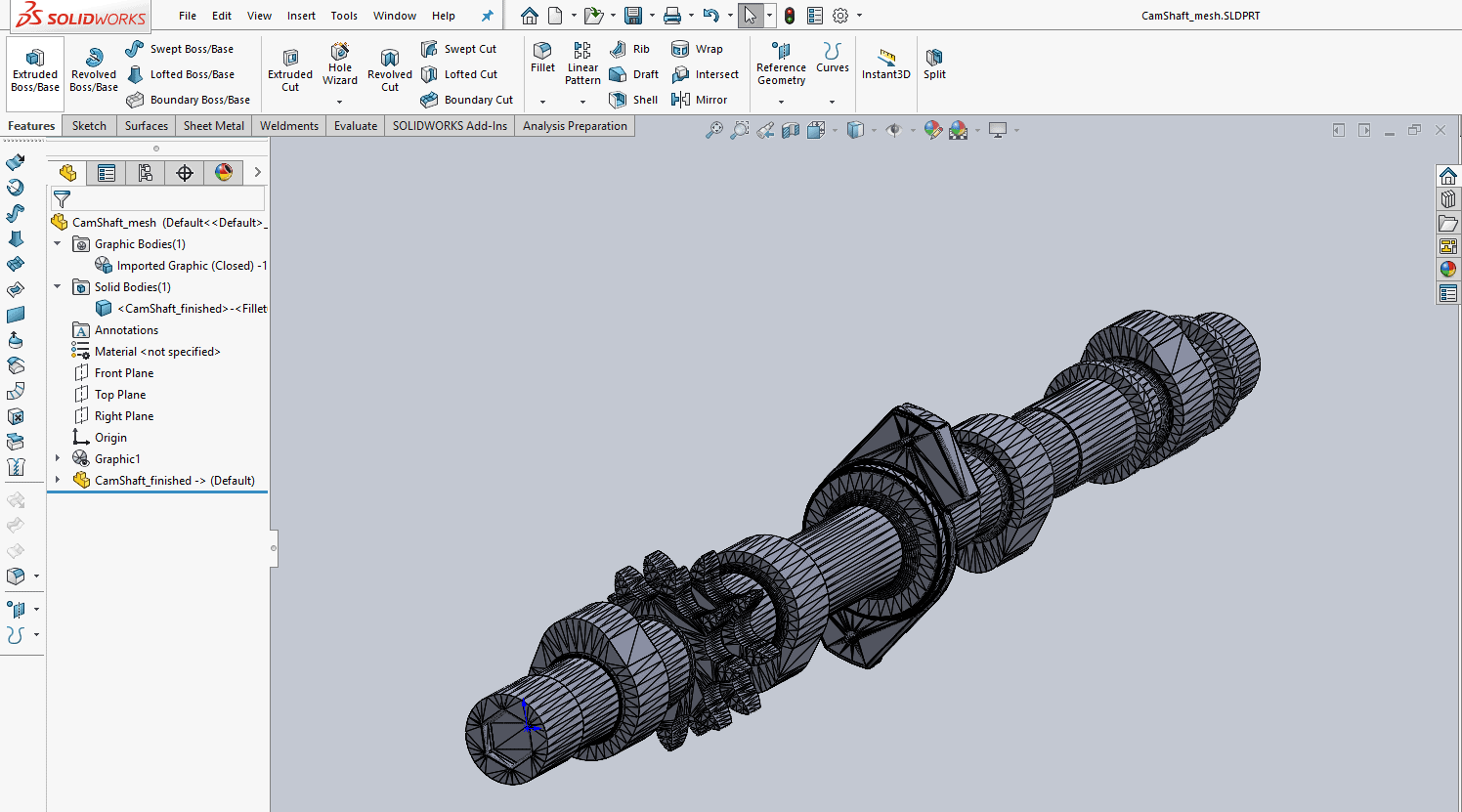Select the Revolved Cut tool

[x=390, y=70]
